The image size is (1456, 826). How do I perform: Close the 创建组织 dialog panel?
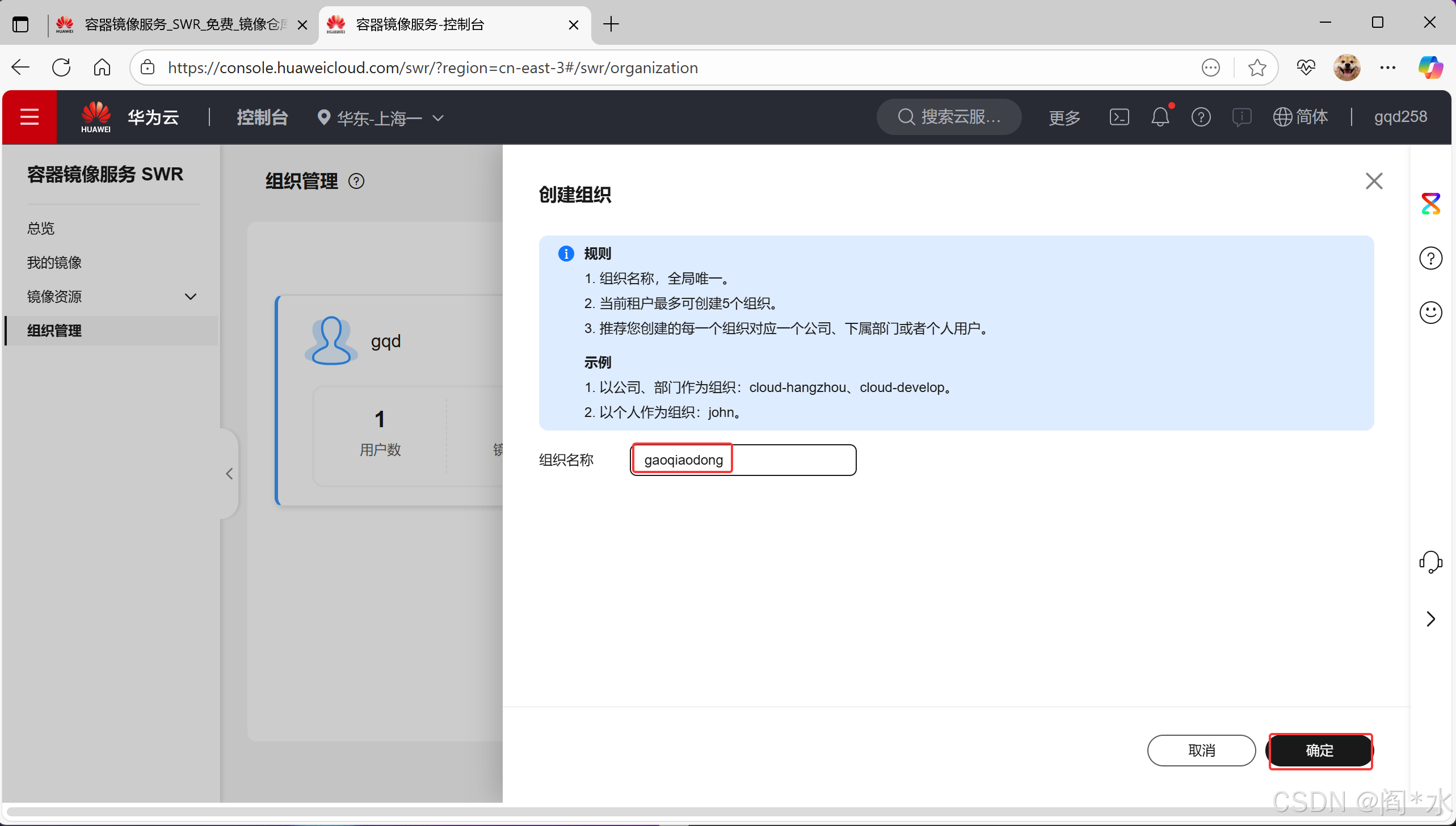pos(1374,182)
